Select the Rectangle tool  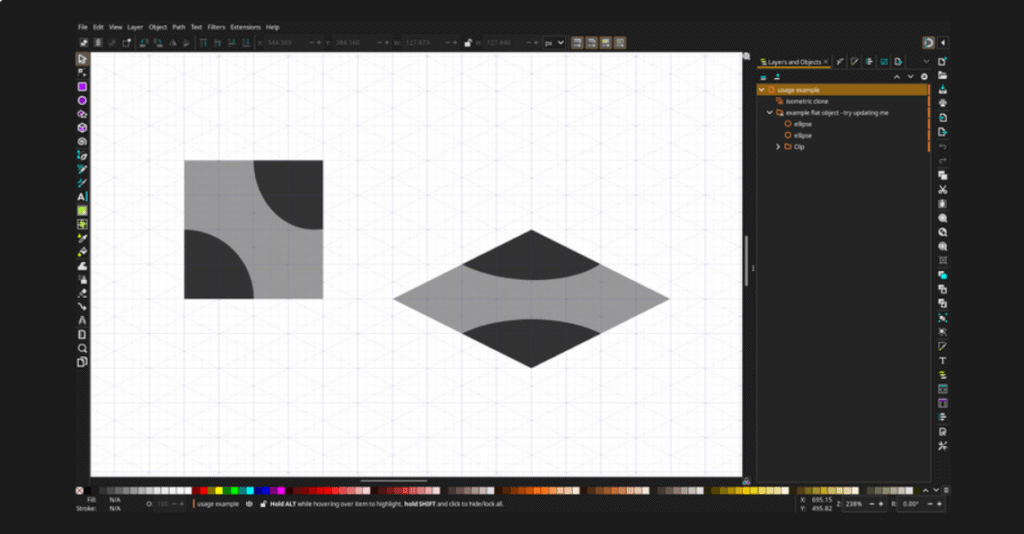(82, 87)
